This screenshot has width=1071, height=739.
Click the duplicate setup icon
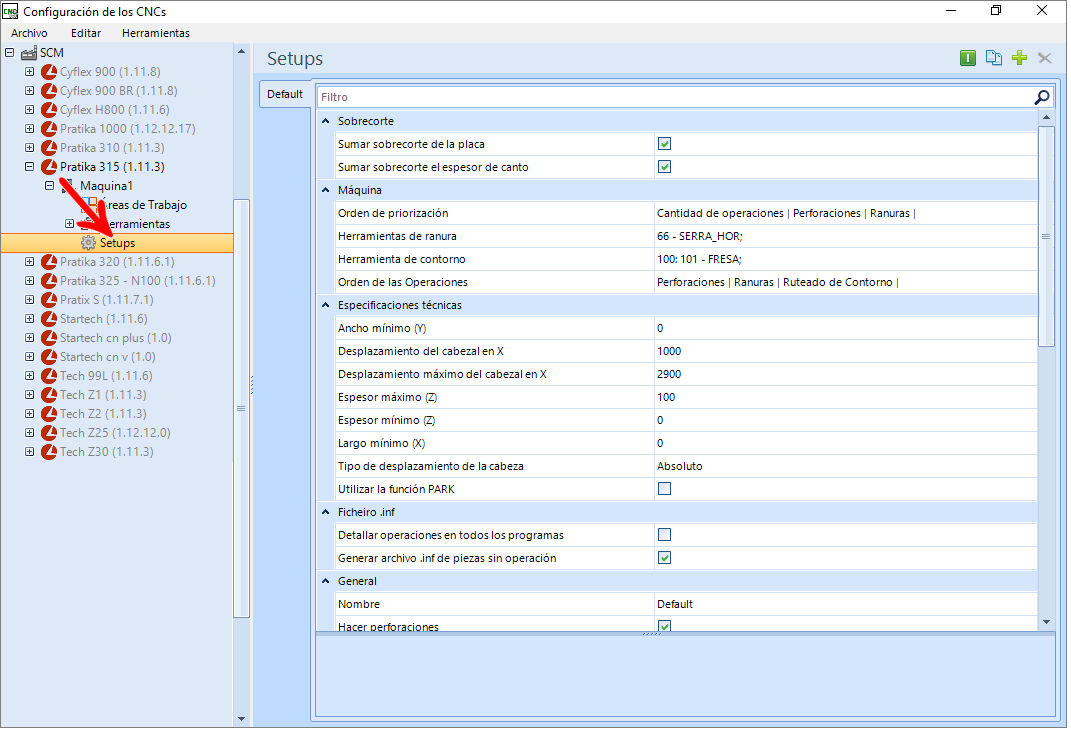(x=993, y=58)
